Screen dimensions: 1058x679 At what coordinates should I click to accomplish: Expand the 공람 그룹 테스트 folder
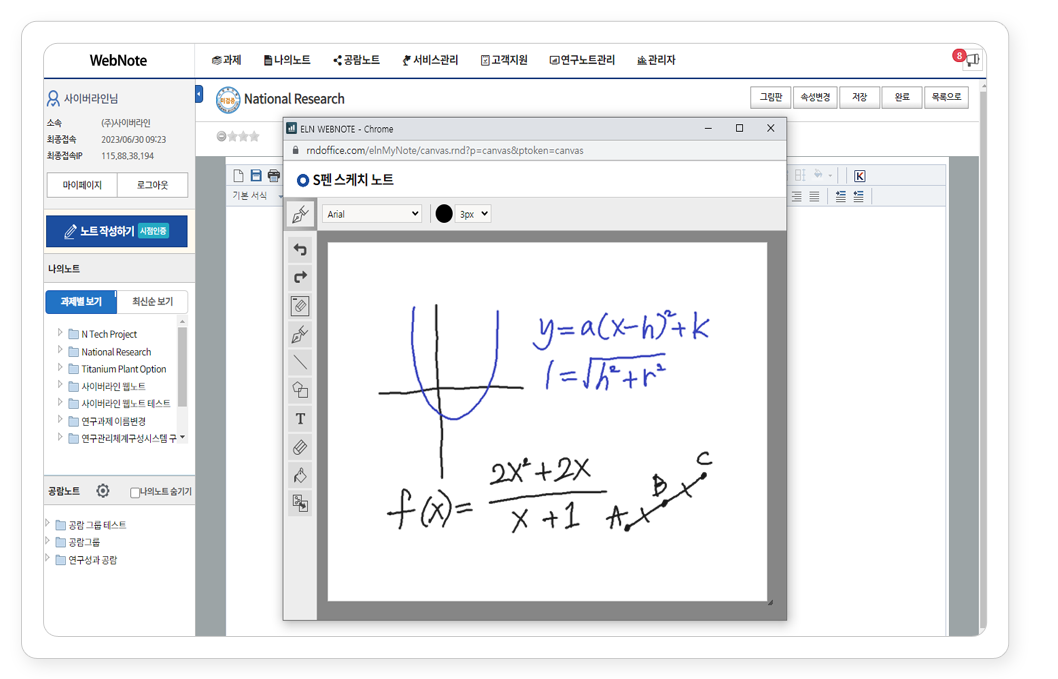click(x=48, y=524)
